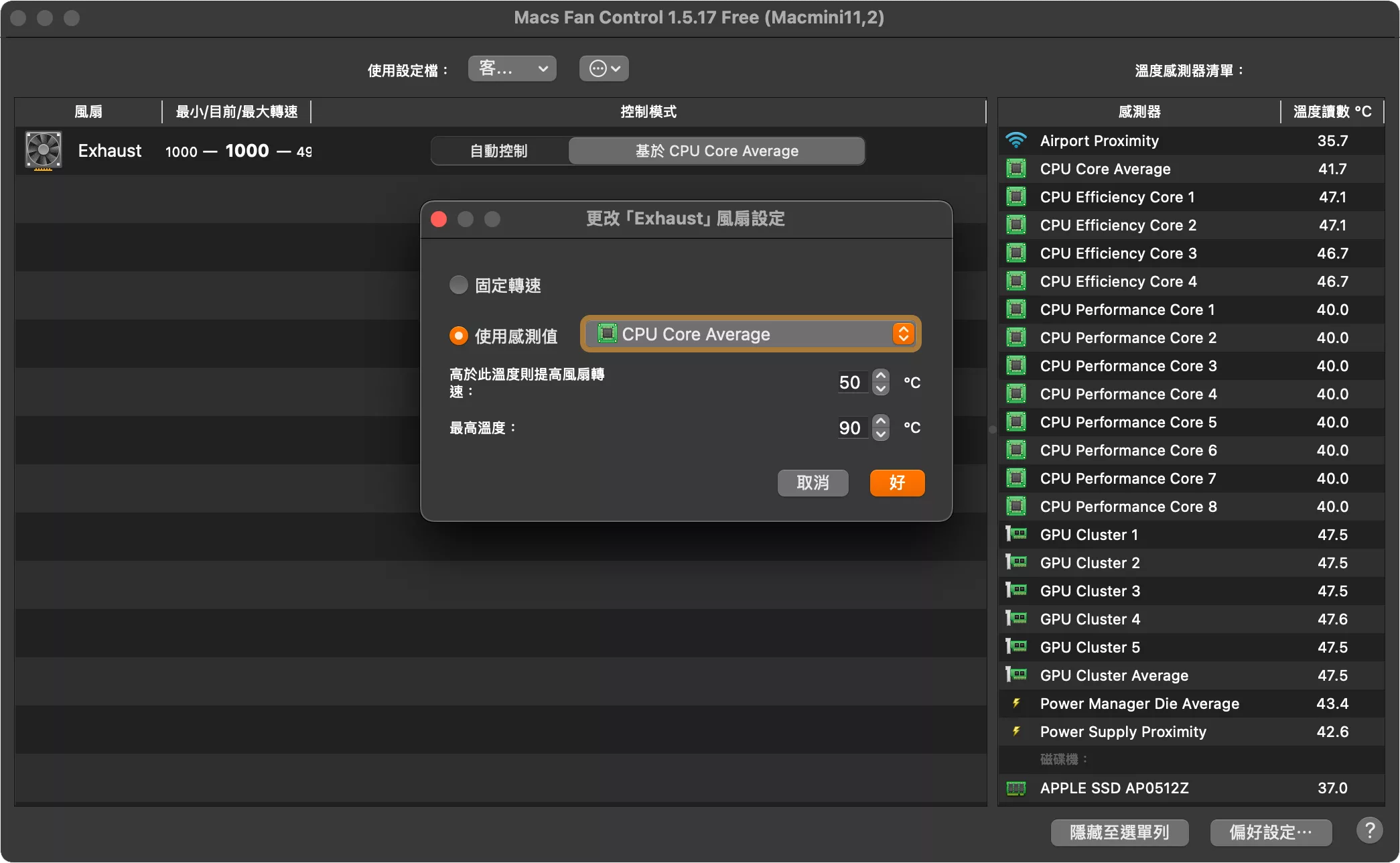
Task: Click CPU Performance Core 7 chip icon
Action: 1016,478
